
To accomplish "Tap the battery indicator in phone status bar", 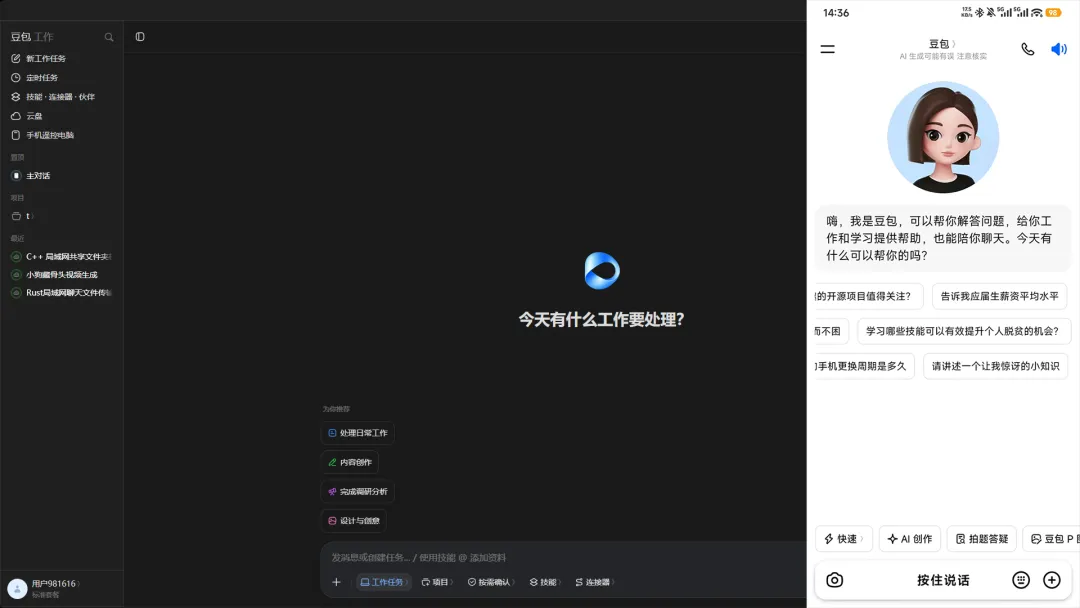I will point(1053,12).
